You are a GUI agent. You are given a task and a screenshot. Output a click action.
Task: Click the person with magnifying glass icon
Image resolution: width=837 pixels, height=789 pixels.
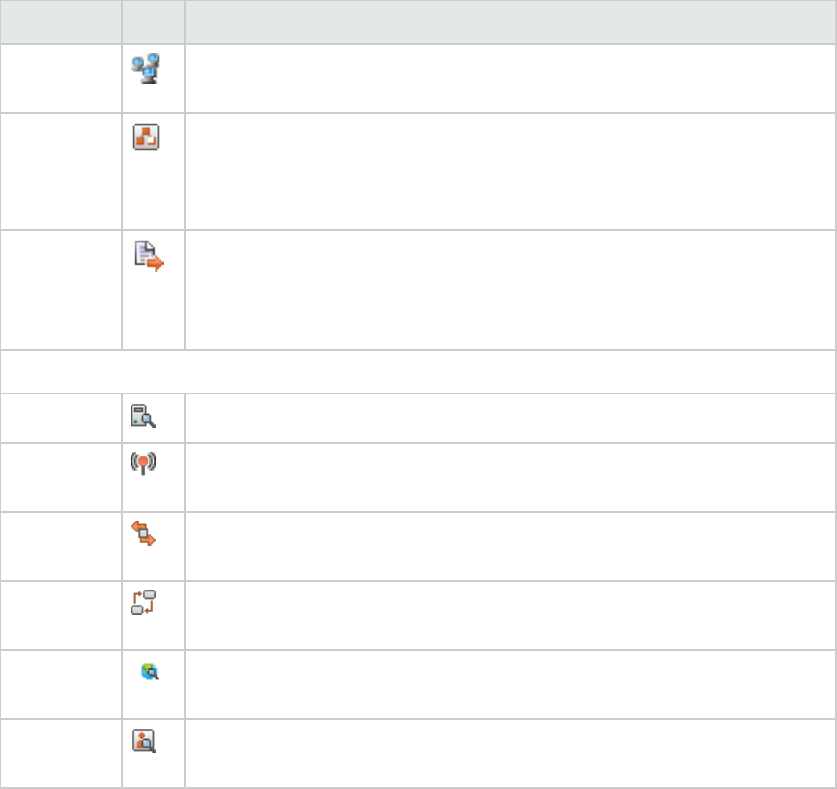[146, 741]
